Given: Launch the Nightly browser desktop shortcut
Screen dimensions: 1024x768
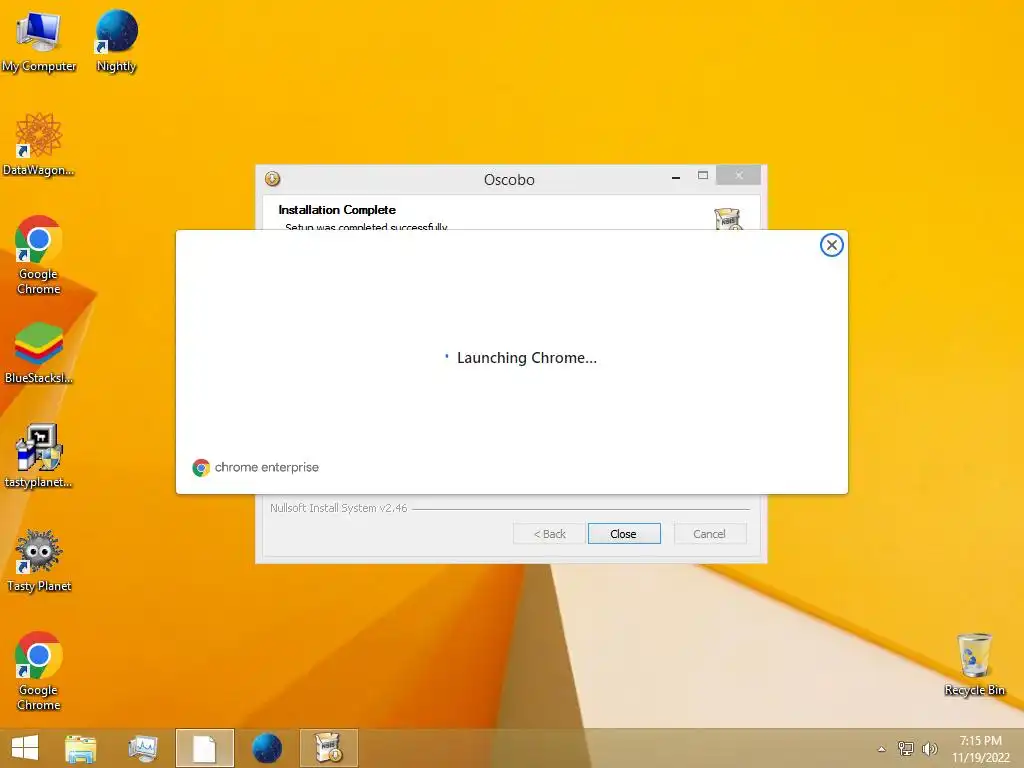Looking at the screenshot, I should tap(116, 40).
